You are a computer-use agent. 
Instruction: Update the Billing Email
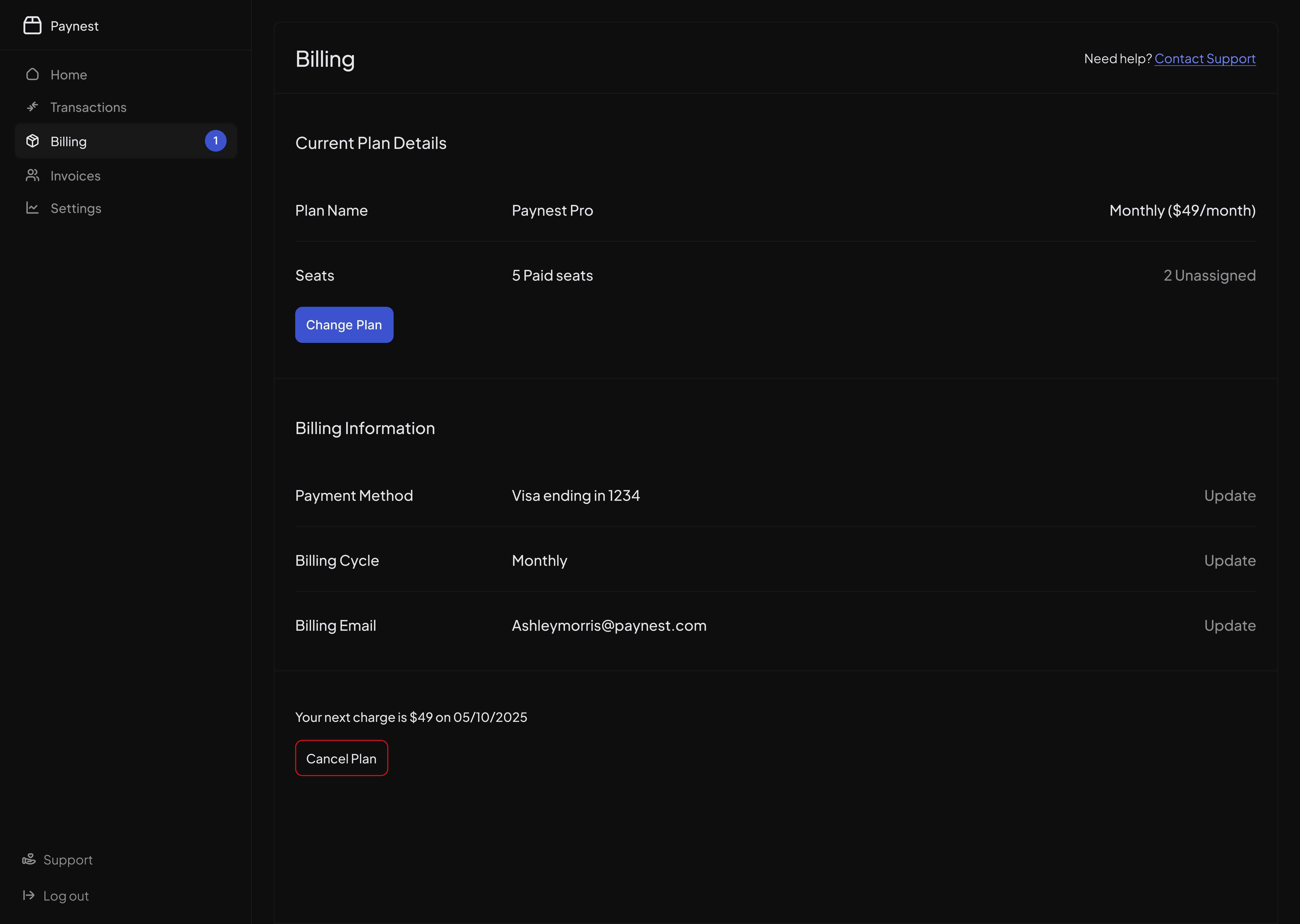1230,625
